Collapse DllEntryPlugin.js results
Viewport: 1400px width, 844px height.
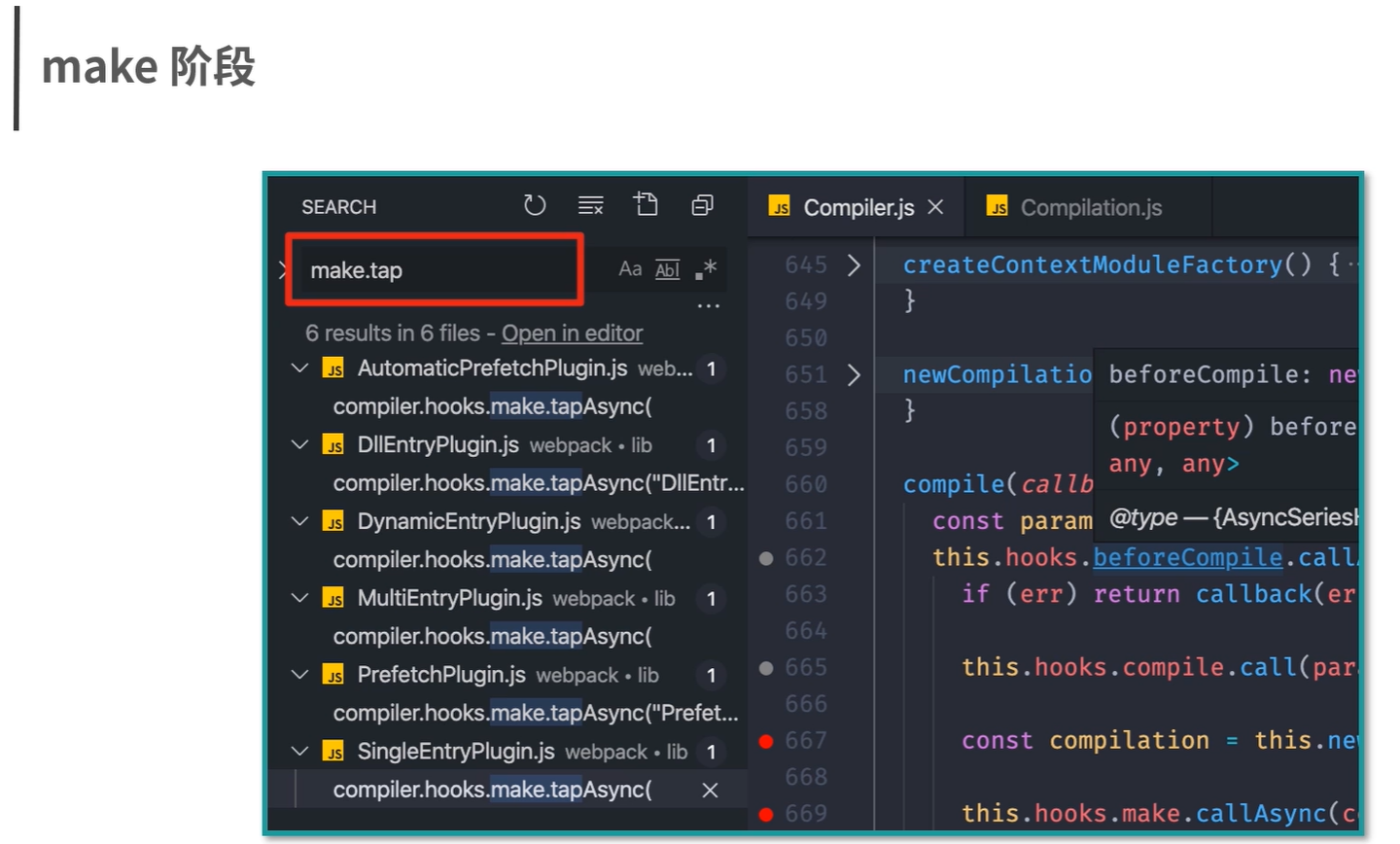click(x=299, y=445)
